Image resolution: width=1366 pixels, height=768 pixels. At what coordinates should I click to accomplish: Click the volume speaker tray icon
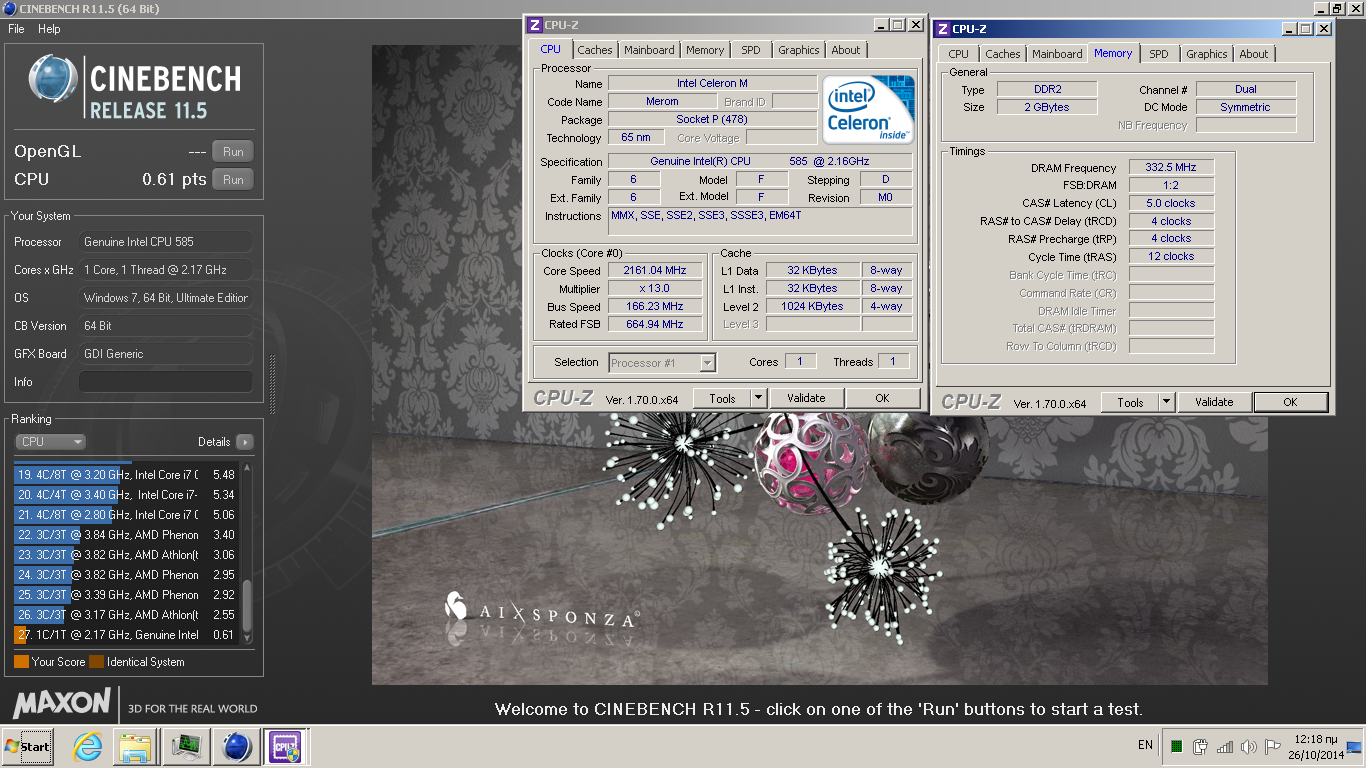click(x=1248, y=746)
